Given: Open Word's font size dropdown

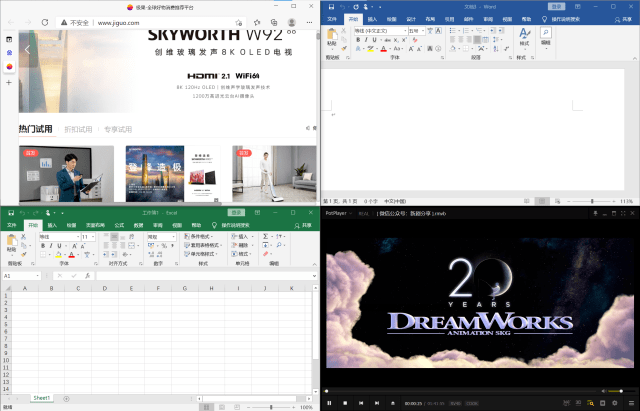Looking at the screenshot, I should (422, 31).
